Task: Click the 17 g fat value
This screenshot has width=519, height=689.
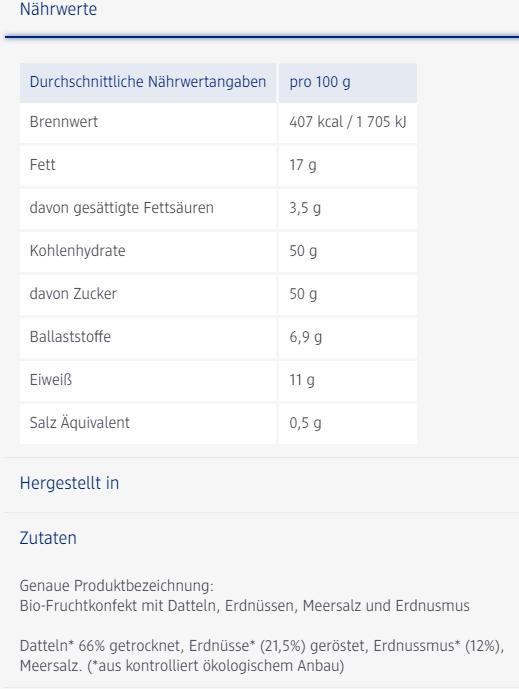Action: click(x=302, y=165)
